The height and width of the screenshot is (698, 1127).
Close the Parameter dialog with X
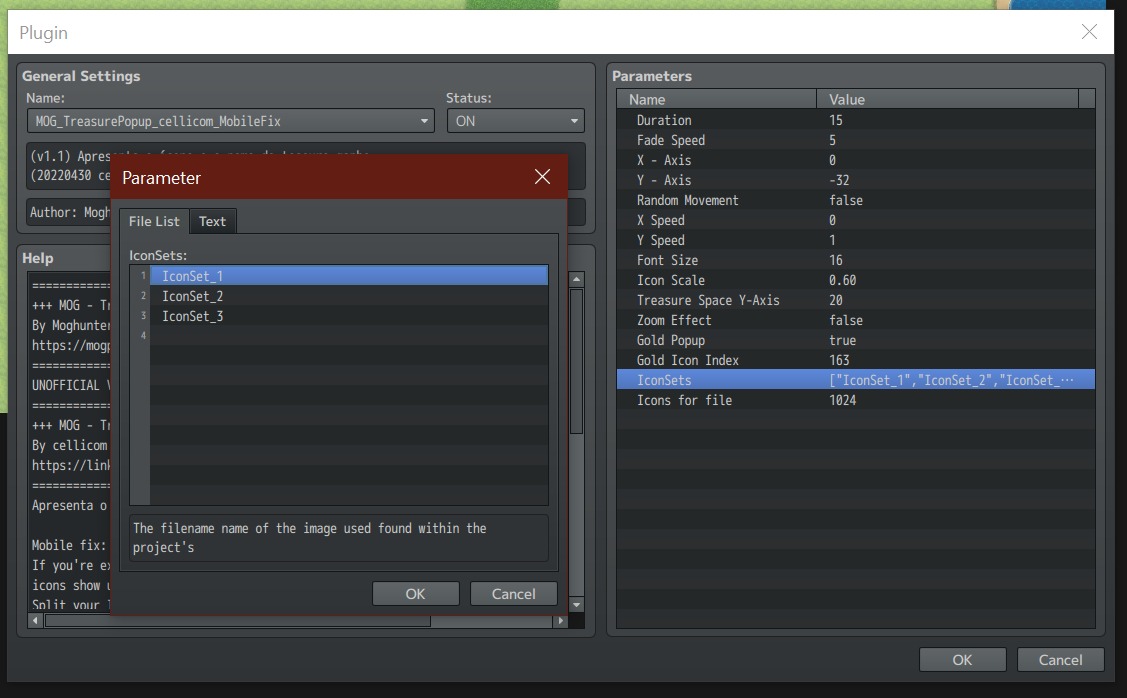tap(542, 177)
